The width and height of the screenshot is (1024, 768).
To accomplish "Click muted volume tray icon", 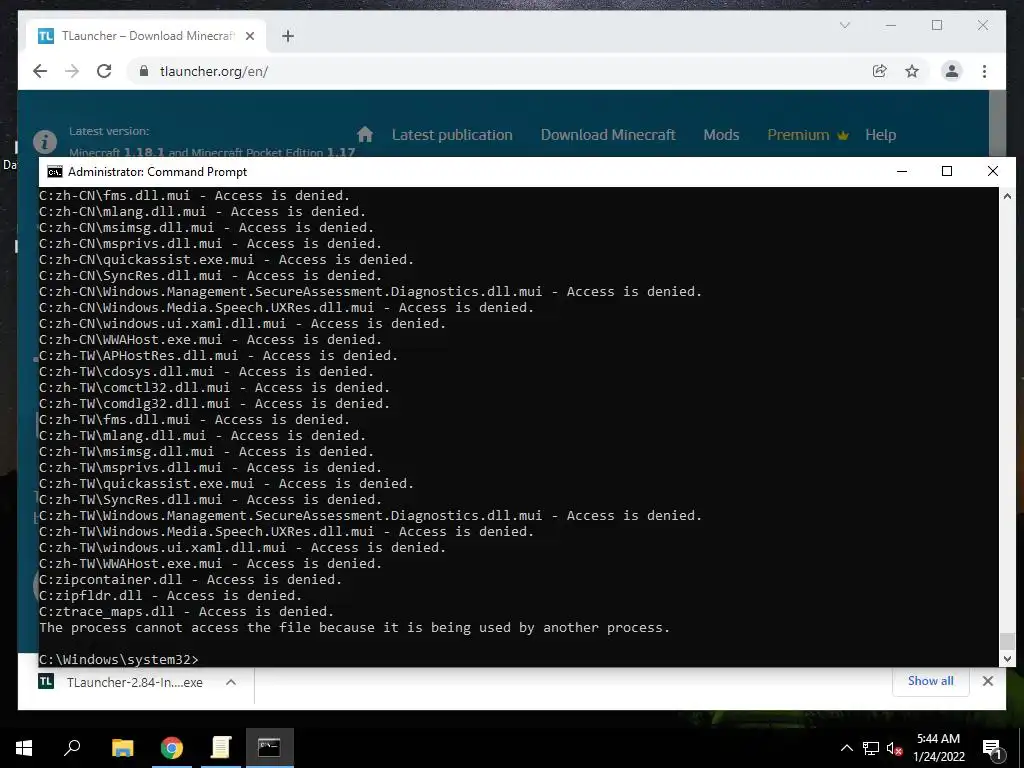I will point(895,748).
